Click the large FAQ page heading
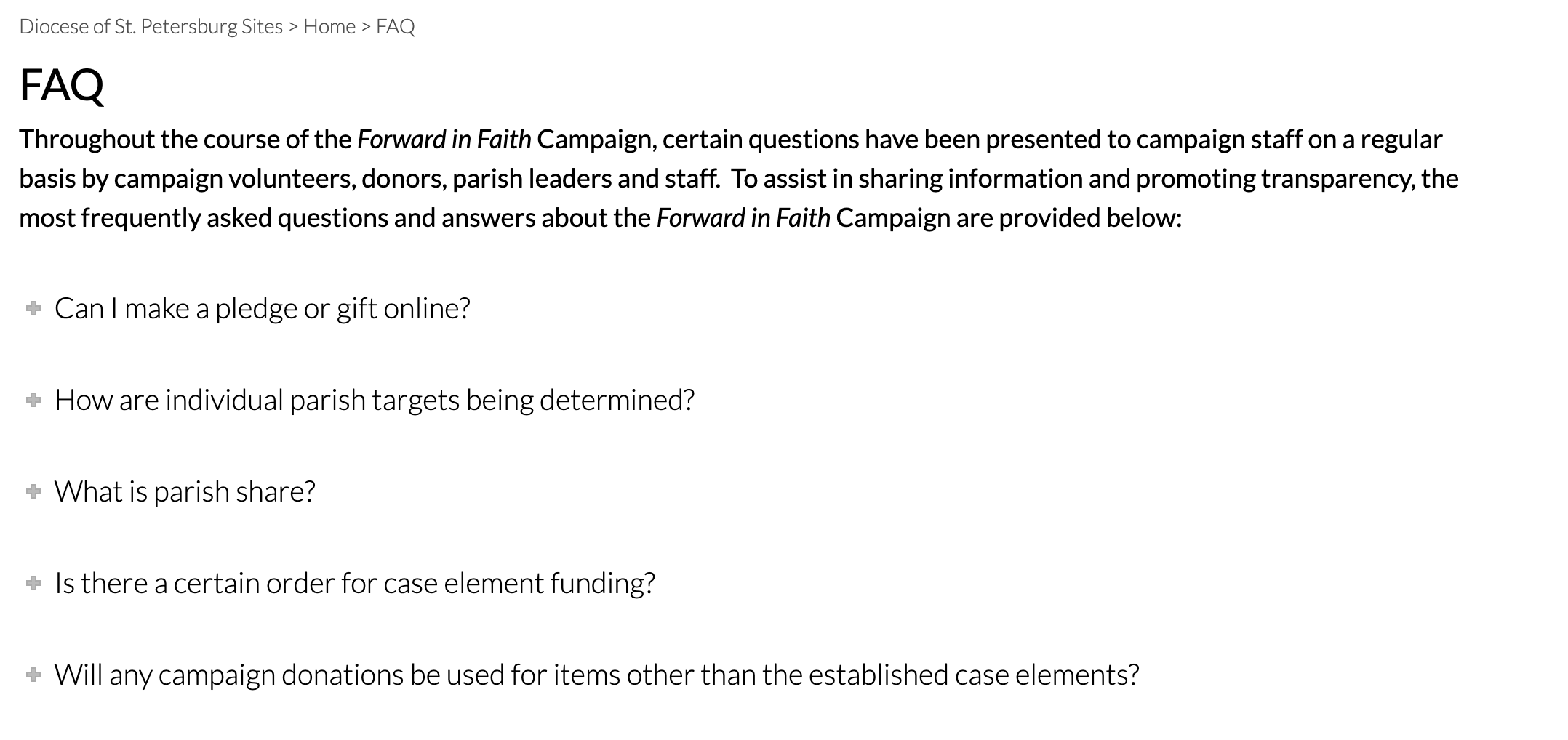Viewport: 1568px width, 740px height. pyautogui.click(x=62, y=85)
